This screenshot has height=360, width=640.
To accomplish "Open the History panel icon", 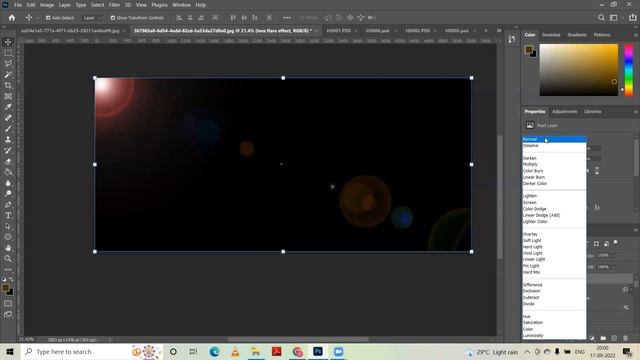I will point(512,39).
